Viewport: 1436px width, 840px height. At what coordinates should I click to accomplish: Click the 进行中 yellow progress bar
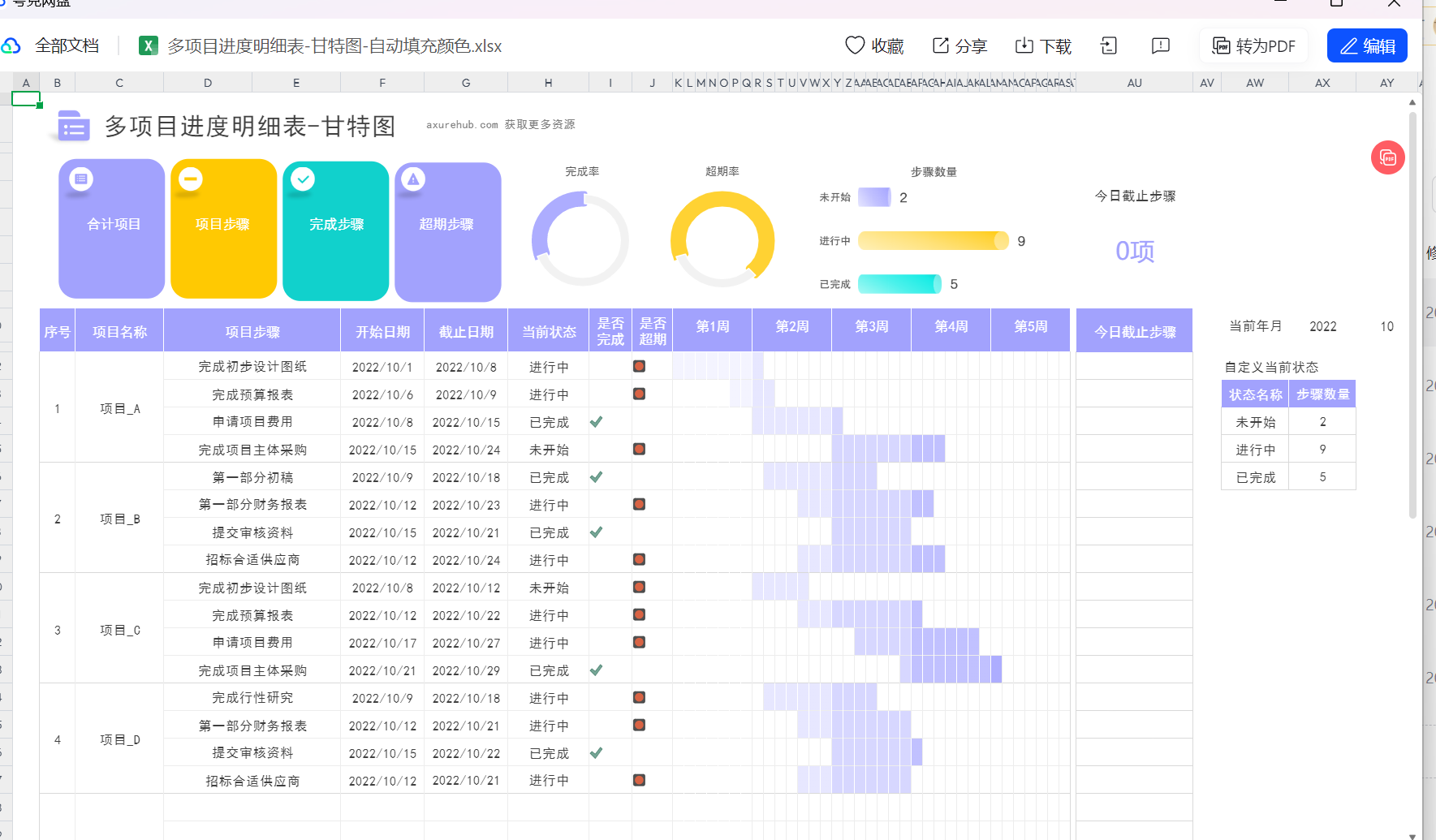(933, 240)
